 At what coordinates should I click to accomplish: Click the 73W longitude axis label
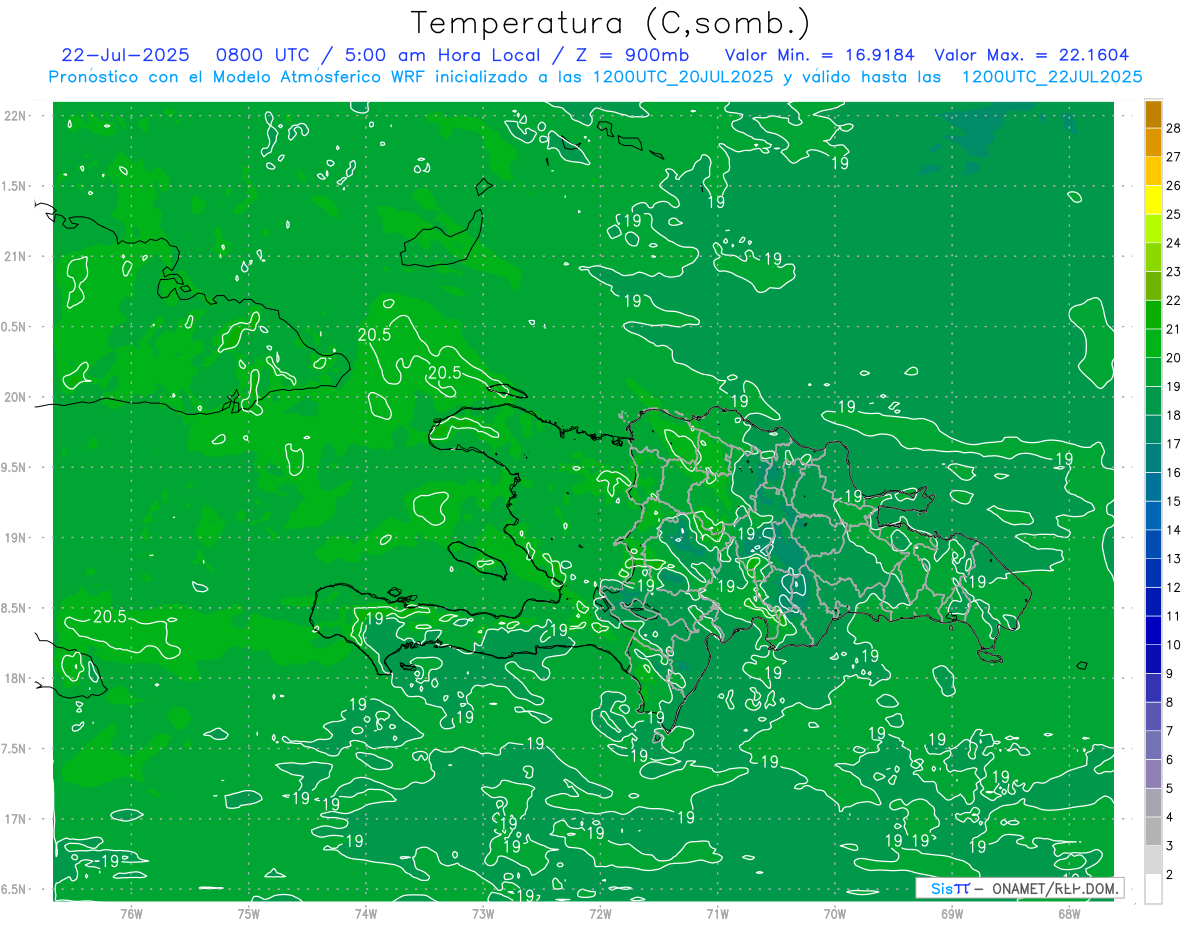(x=483, y=913)
